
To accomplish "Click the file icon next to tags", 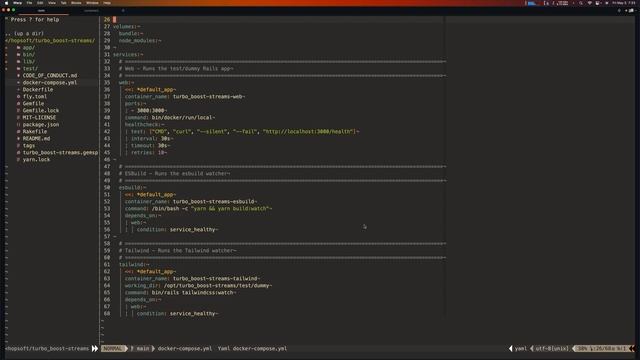I will coord(18,145).
